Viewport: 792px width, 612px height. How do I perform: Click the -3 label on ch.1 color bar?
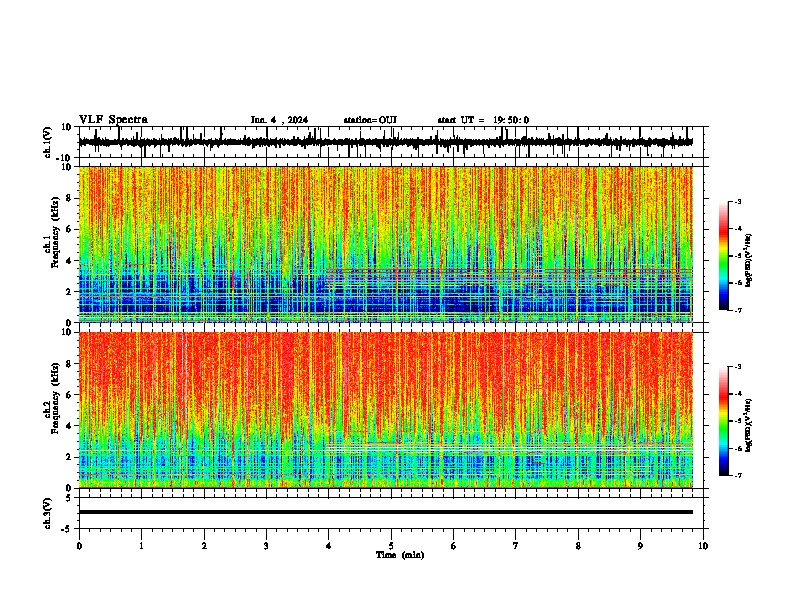(738, 201)
